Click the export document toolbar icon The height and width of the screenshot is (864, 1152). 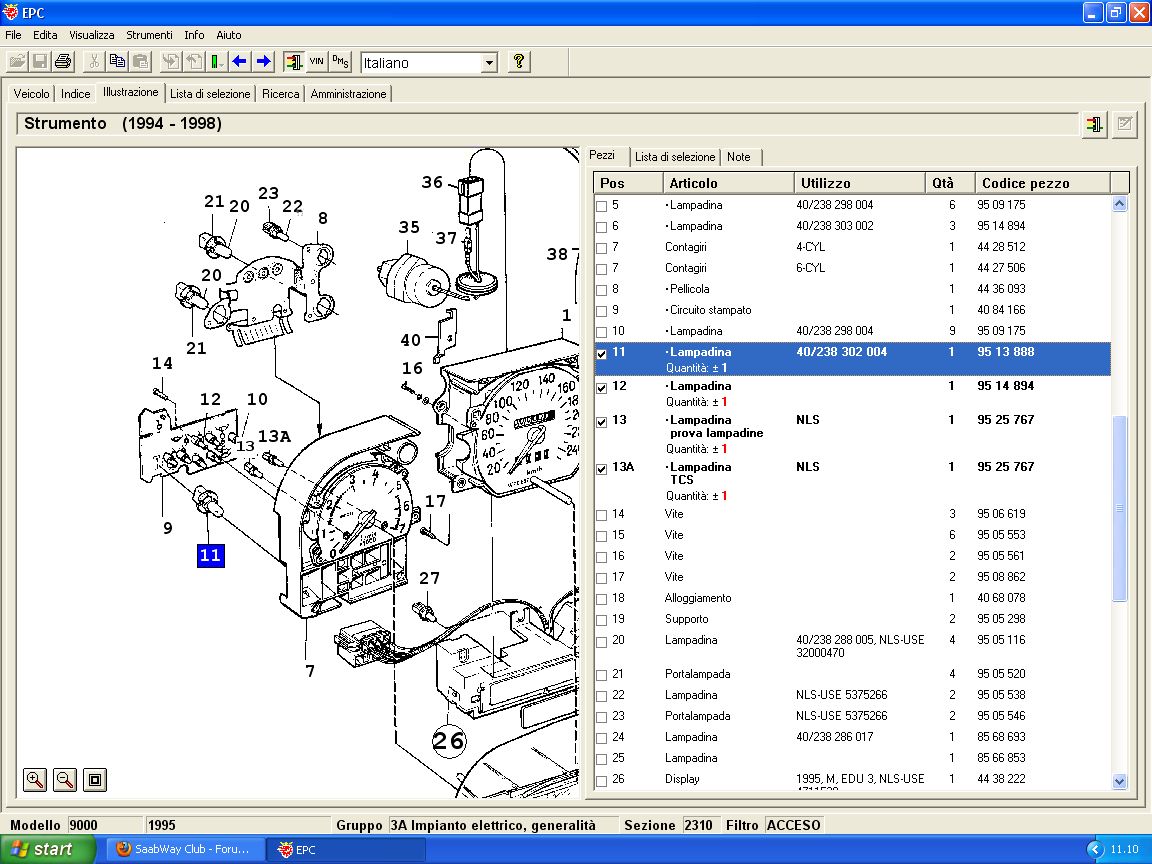coord(194,62)
